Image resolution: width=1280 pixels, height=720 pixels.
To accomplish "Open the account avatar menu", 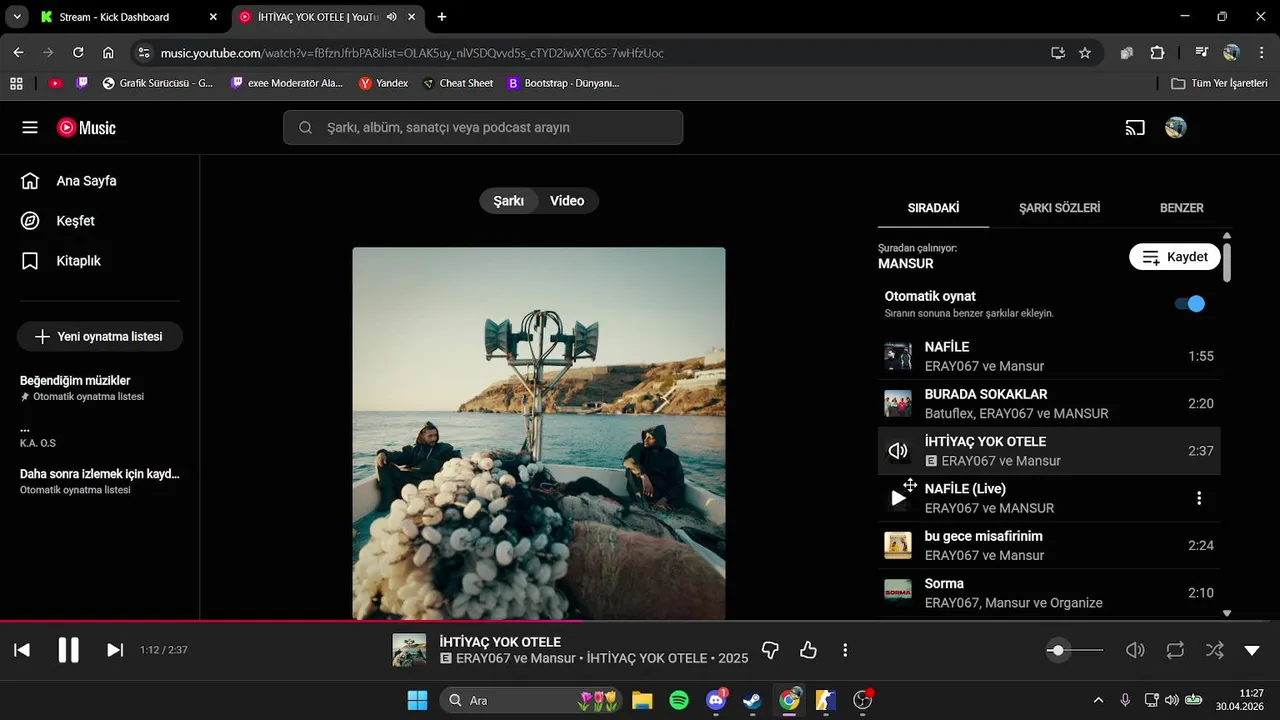I will coord(1176,128).
